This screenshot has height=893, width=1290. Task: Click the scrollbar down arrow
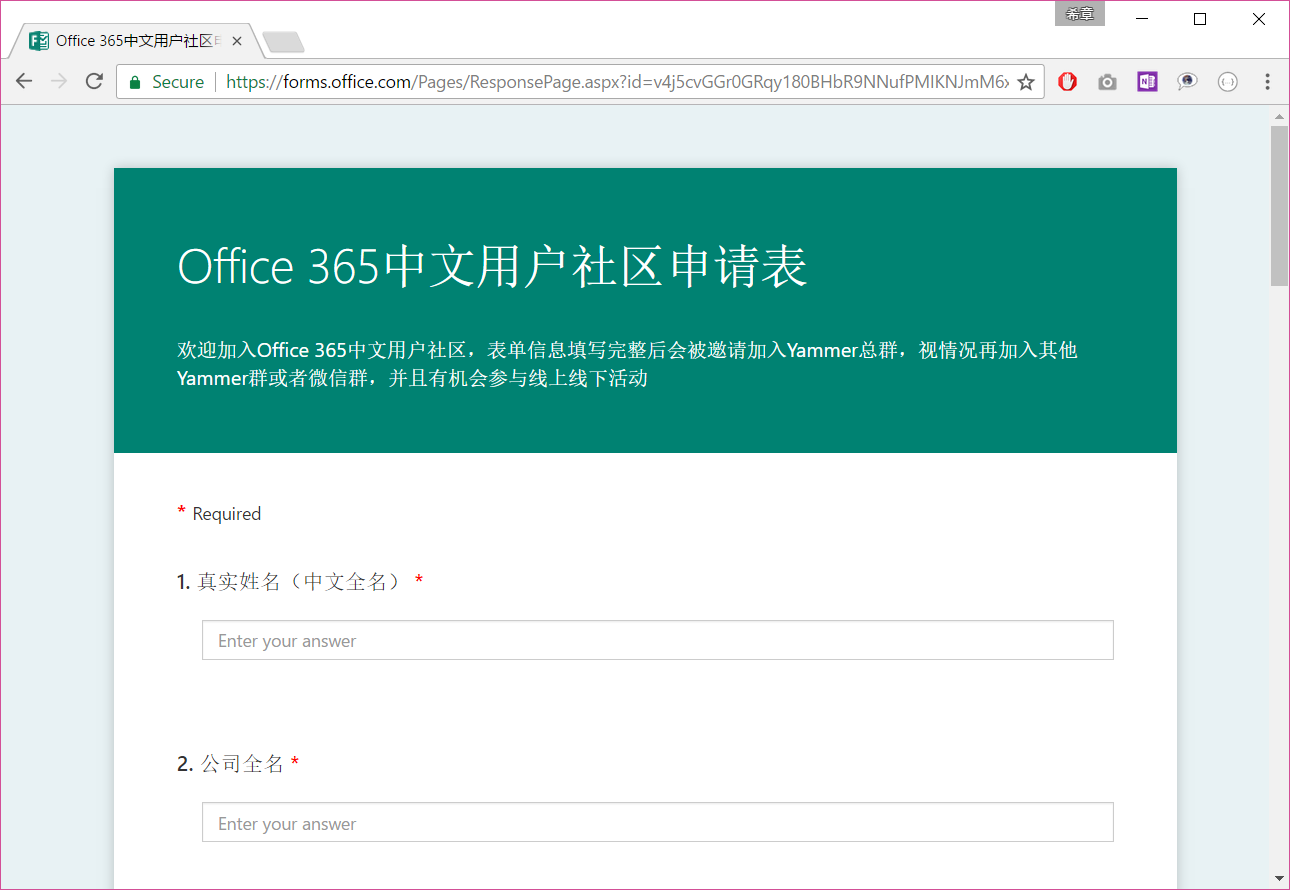tap(1279, 877)
